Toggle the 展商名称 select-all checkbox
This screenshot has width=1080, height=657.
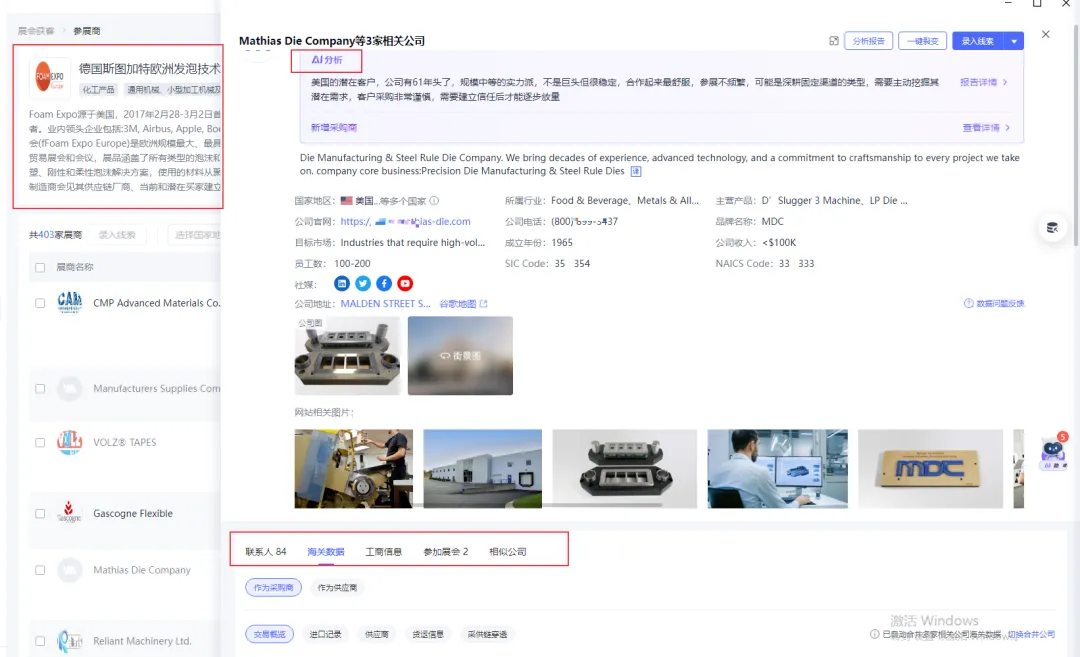pyautogui.click(x=40, y=267)
